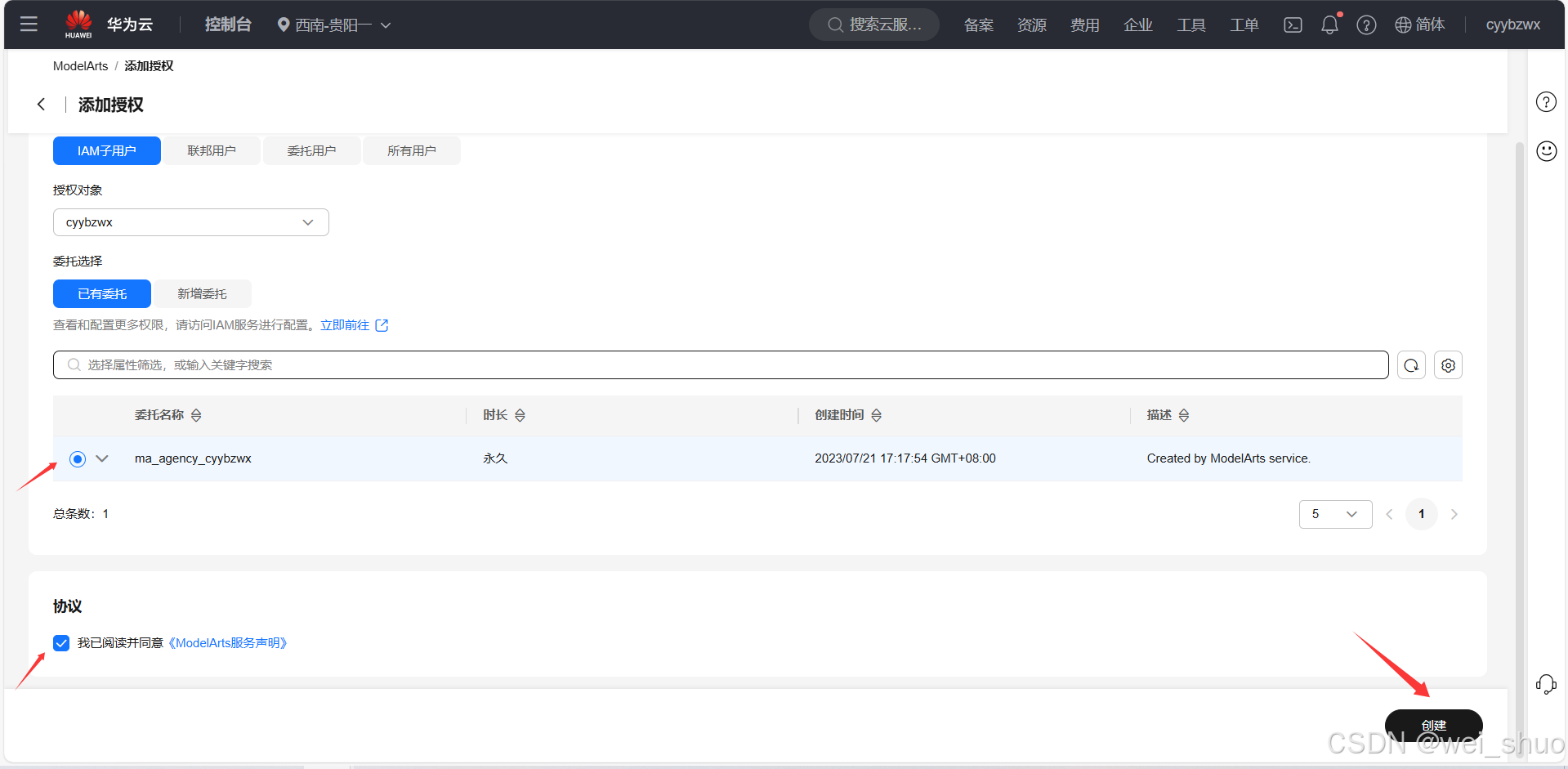This screenshot has height=769, width=1568.
Task: Click the globe language icon
Action: coord(1403,25)
